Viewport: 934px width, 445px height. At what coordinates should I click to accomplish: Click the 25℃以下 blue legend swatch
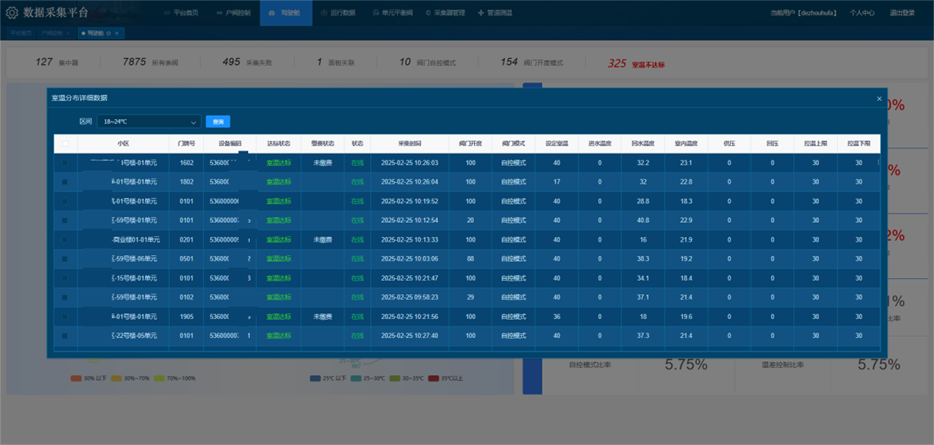click(315, 378)
